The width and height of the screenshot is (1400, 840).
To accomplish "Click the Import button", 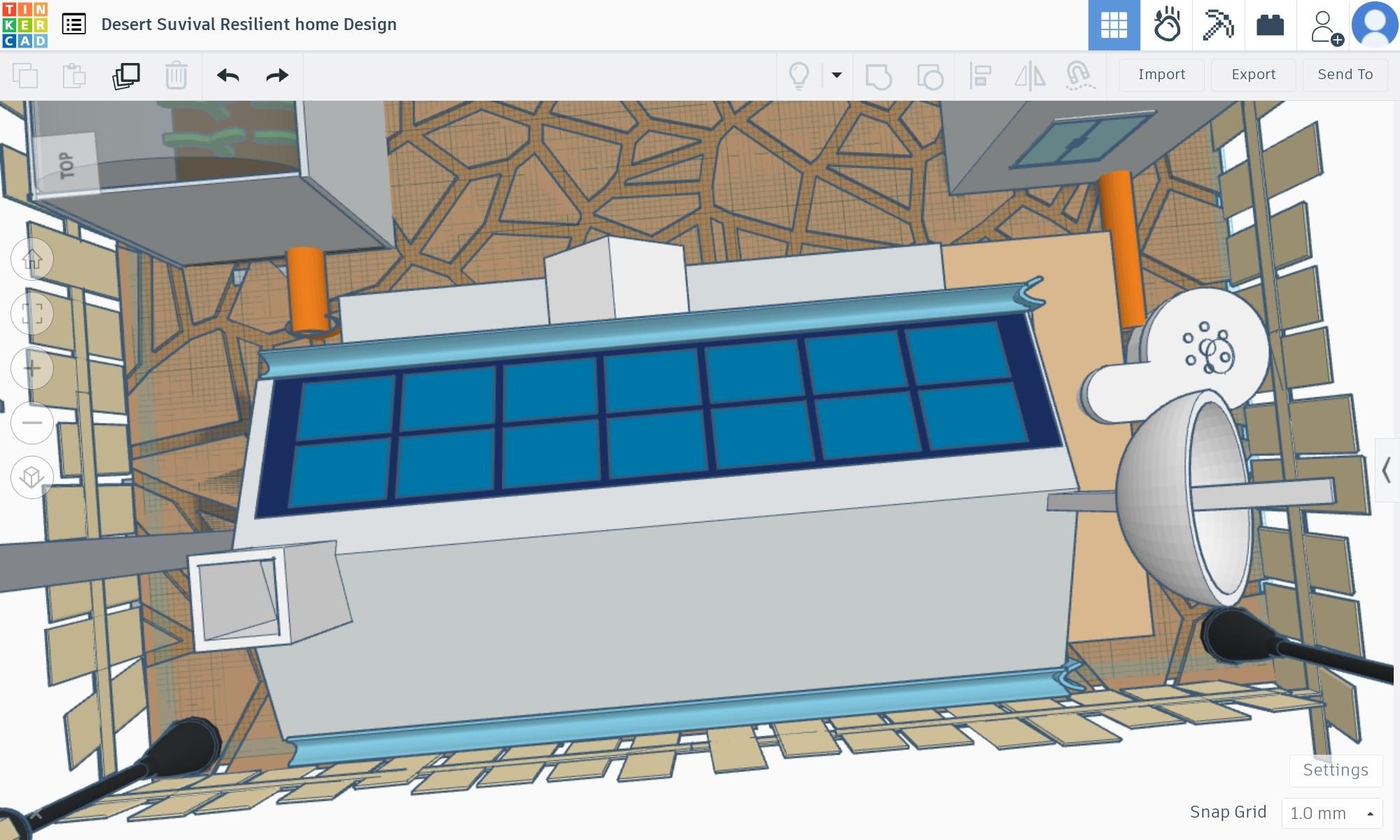I will pos(1161,74).
